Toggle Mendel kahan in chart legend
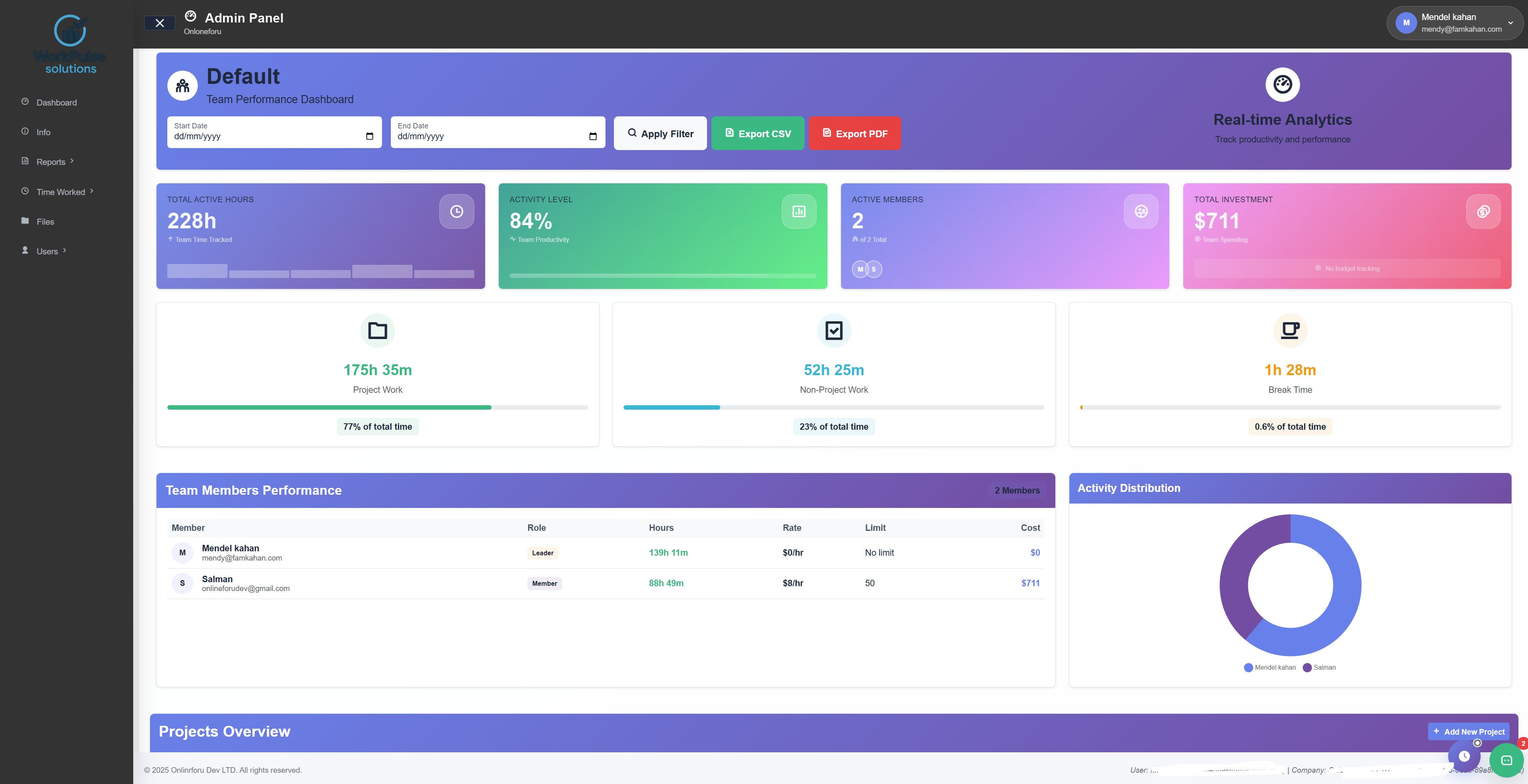 (x=1269, y=667)
